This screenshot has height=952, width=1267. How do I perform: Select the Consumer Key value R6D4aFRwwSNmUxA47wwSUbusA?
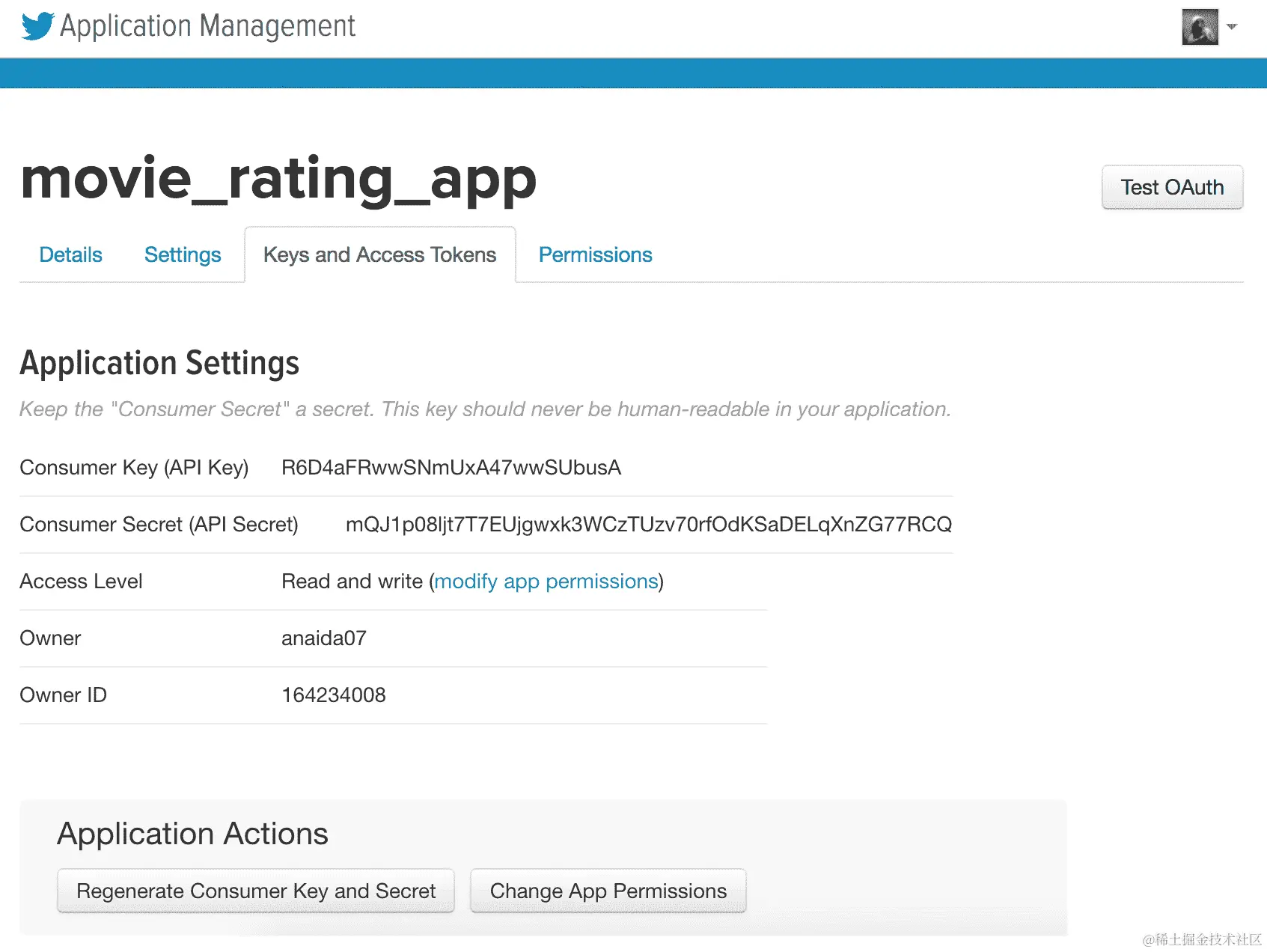[x=451, y=468]
